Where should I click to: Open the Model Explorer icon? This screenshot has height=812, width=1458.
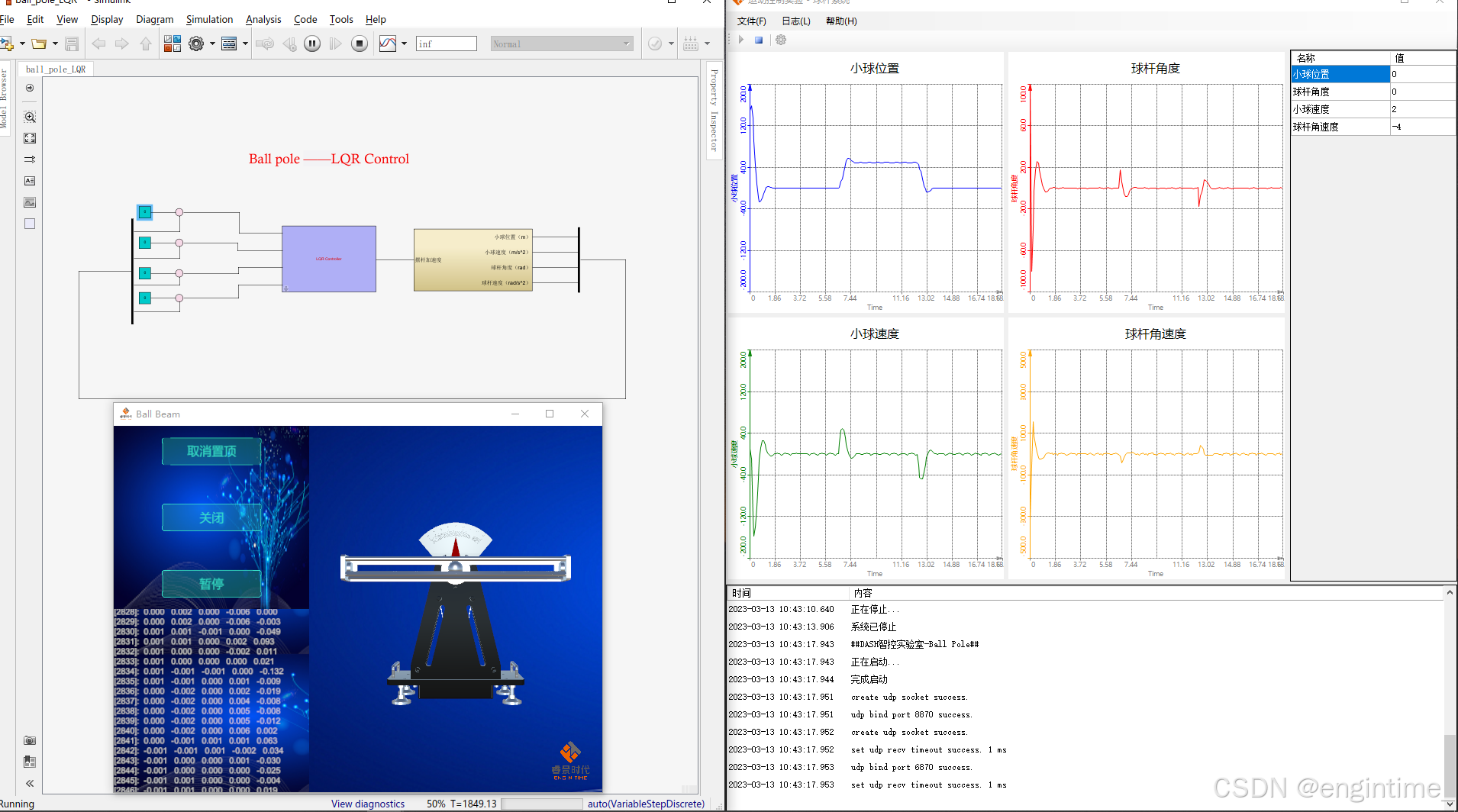[x=229, y=43]
